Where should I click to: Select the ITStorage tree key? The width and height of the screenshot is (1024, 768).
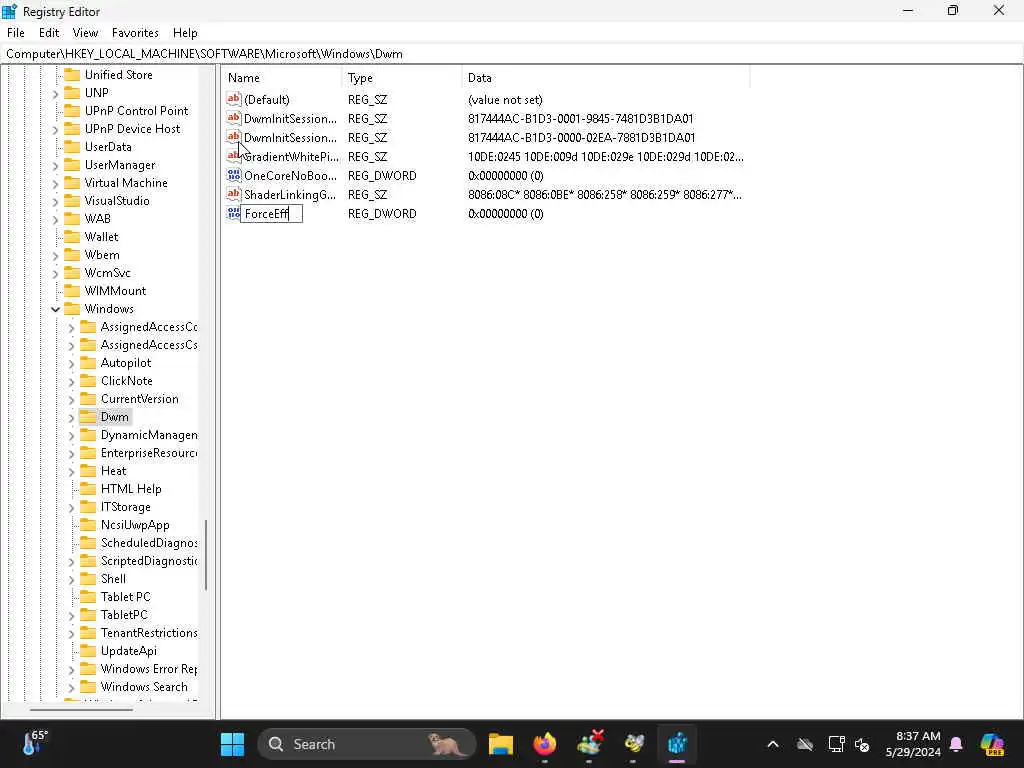coord(125,507)
